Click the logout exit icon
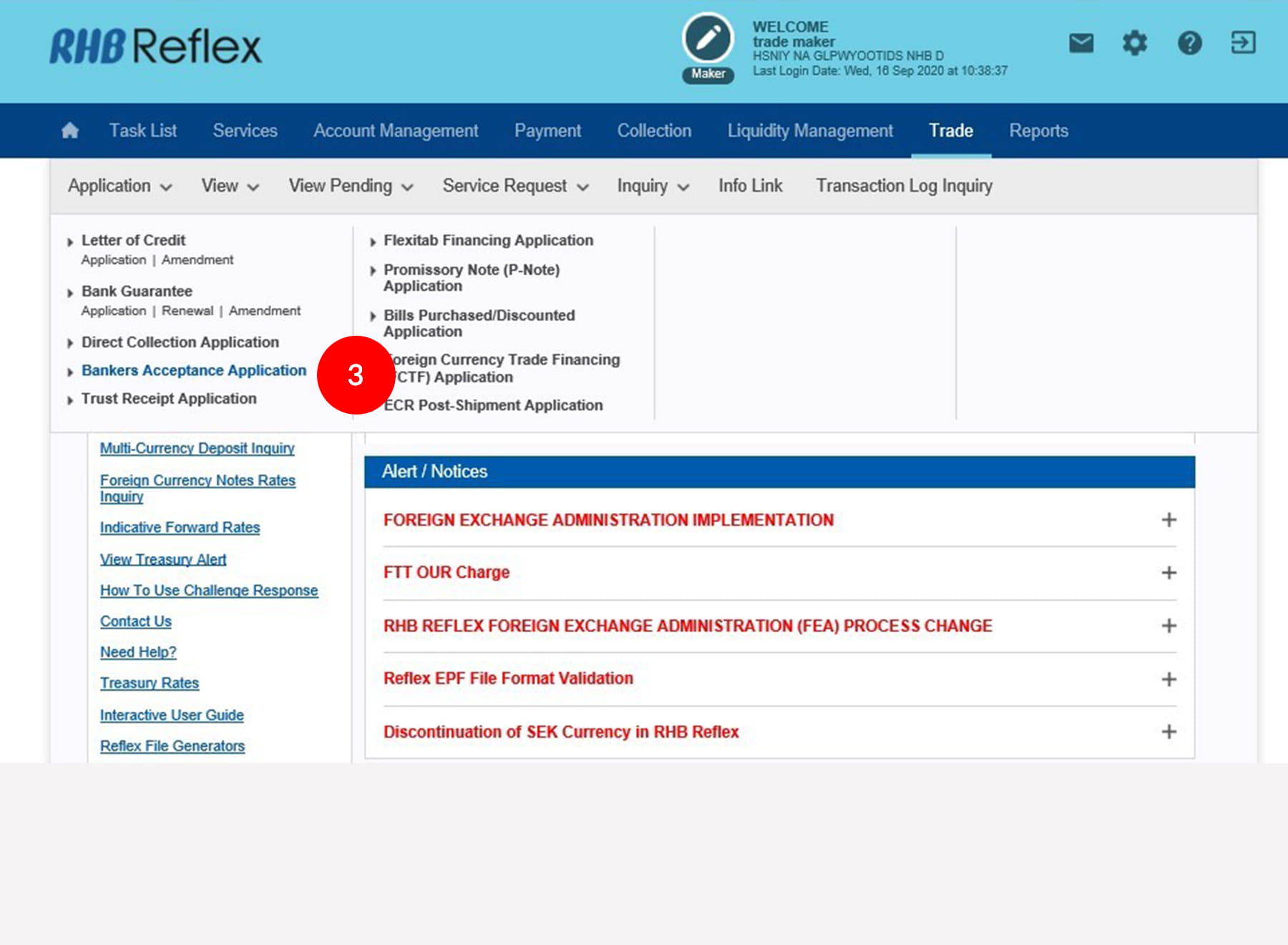Viewport: 1288px width, 945px height. point(1243,43)
